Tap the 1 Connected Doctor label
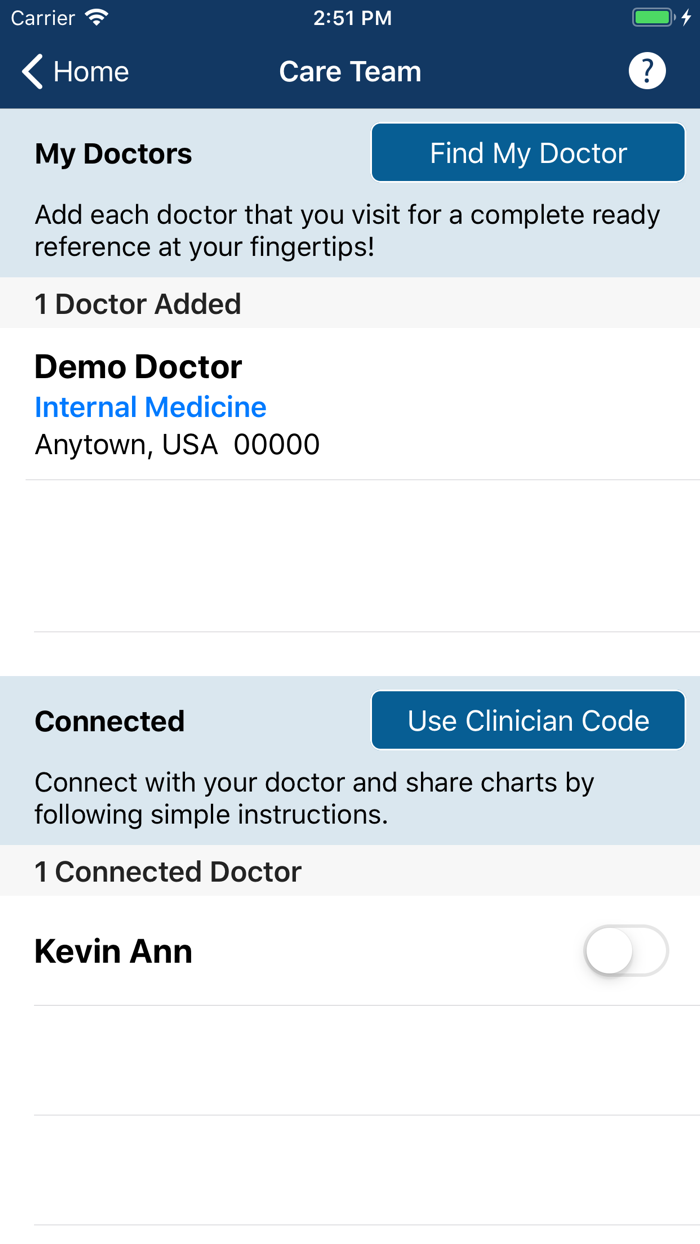 point(168,872)
